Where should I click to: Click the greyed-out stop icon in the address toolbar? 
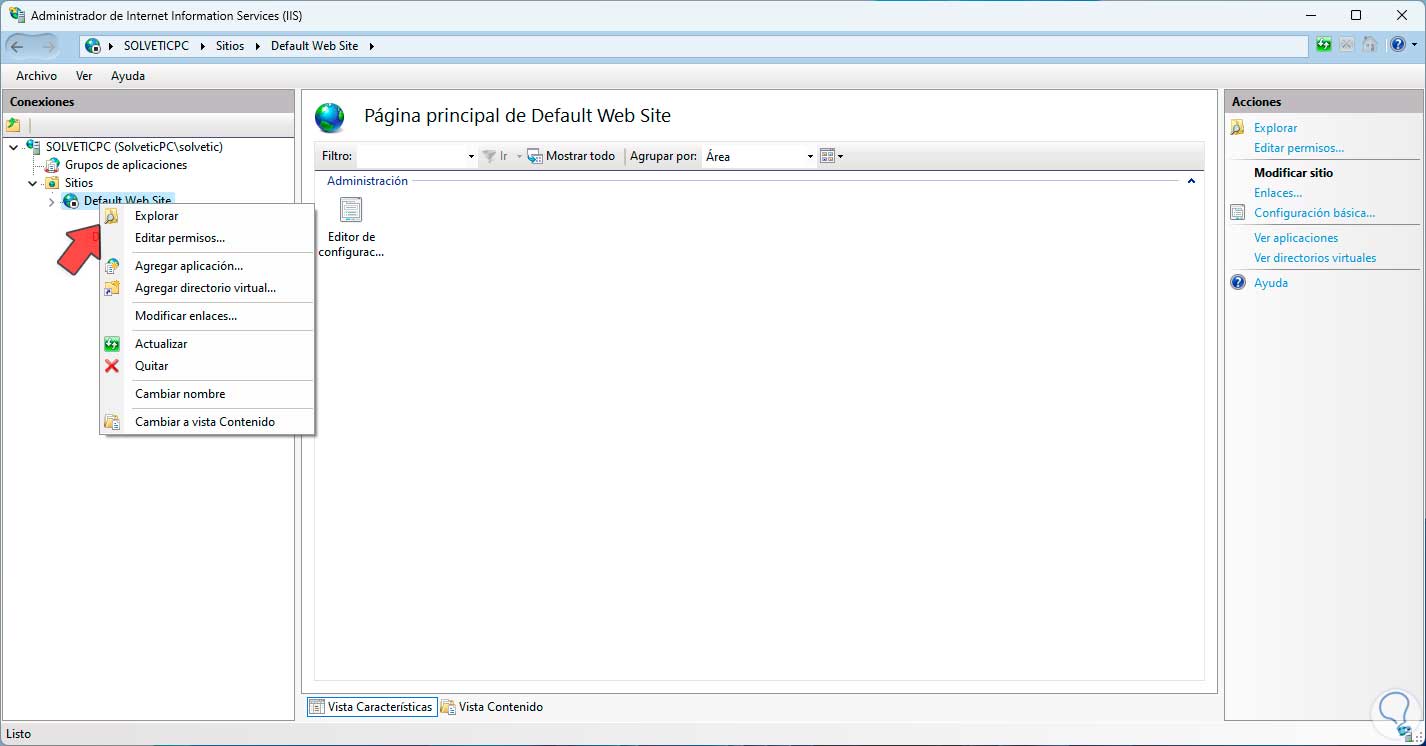[1347, 45]
